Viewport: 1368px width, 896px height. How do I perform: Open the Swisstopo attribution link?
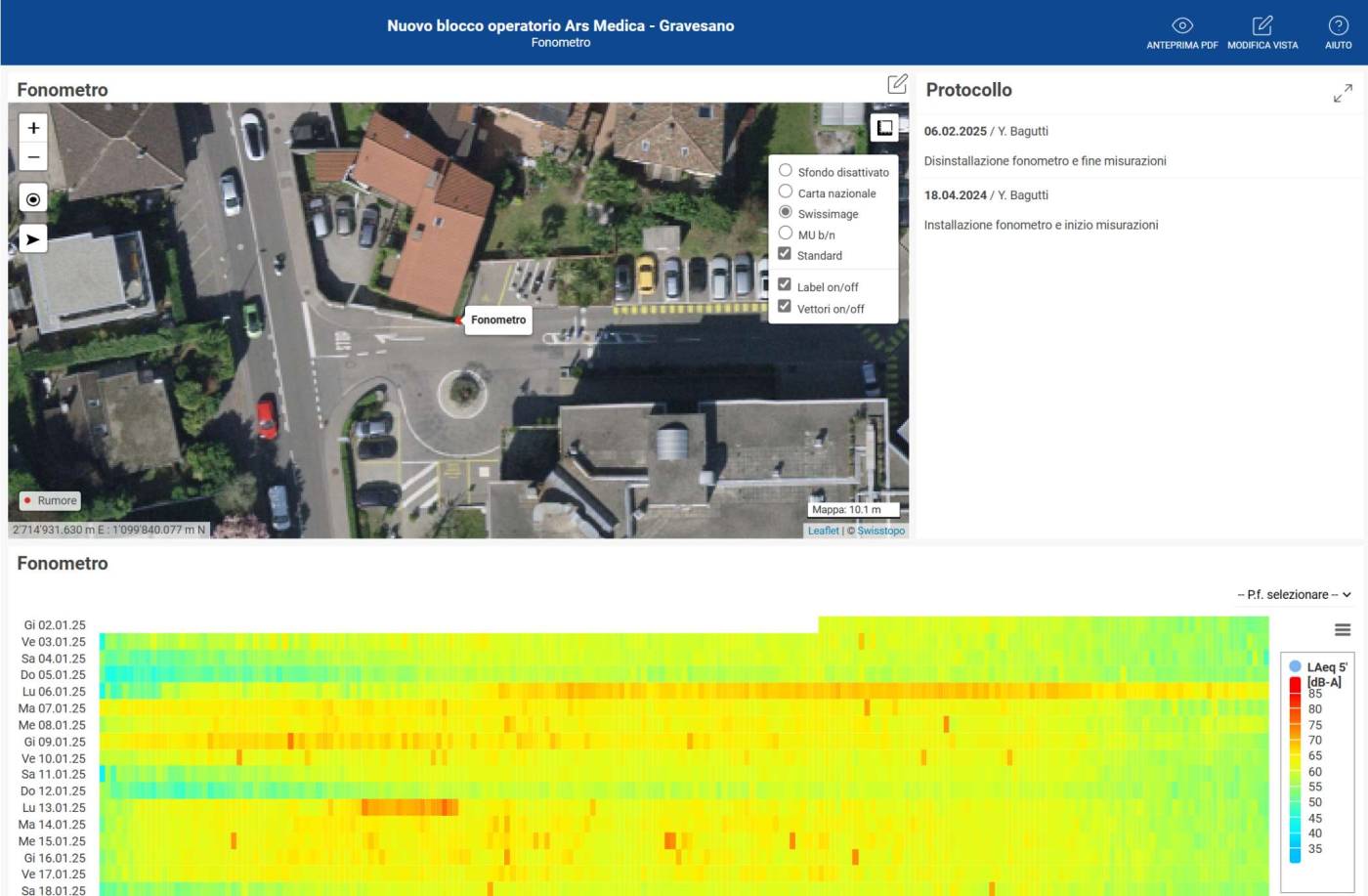pos(880,531)
